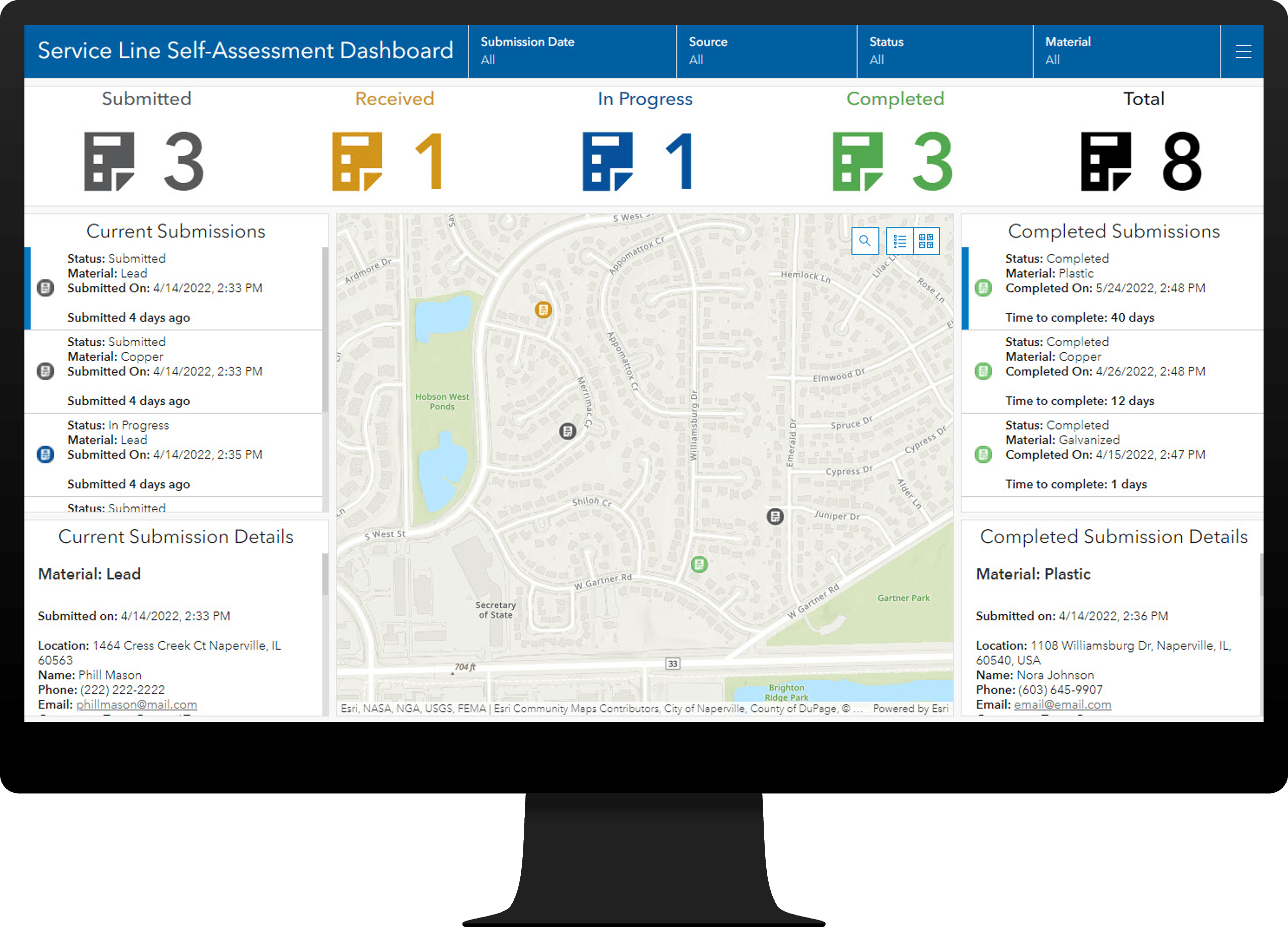Viewport: 1288px width, 927px height.
Task: Click the Current Submissions list scrollbar
Action: [325, 329]
